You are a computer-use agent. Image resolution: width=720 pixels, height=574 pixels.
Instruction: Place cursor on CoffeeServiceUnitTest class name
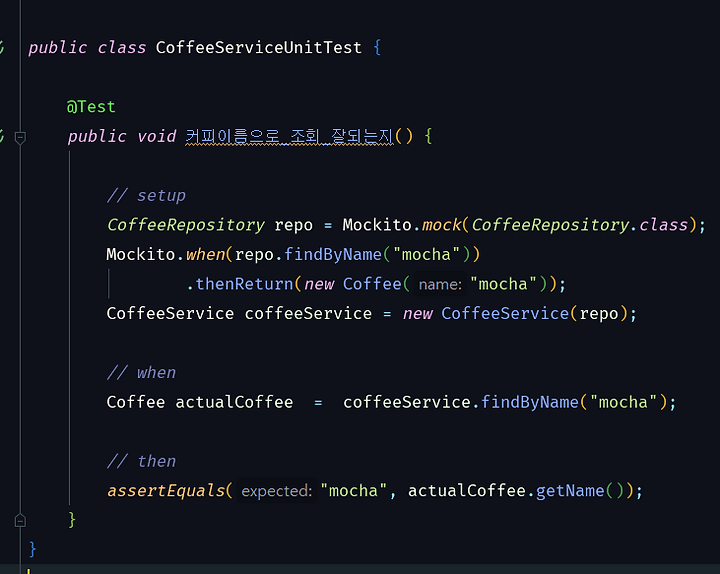click(259, 48)
